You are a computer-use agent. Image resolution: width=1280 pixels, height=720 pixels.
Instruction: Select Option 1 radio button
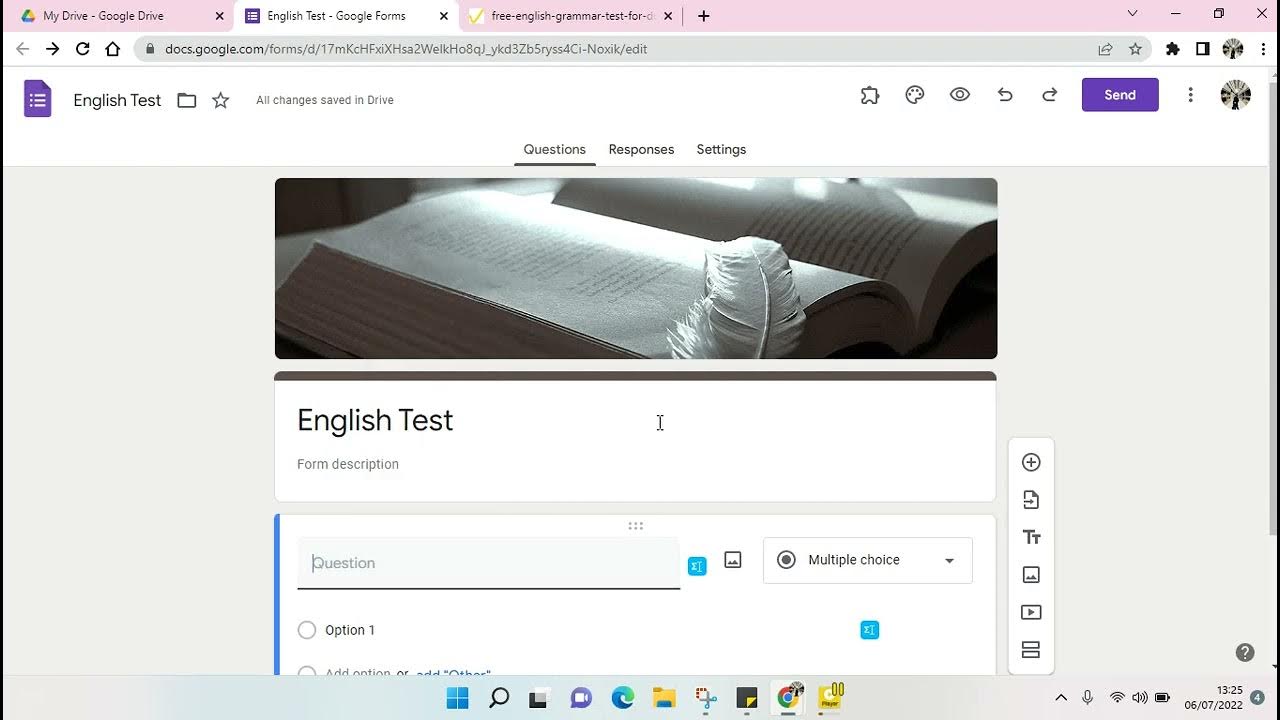point(307,630)
